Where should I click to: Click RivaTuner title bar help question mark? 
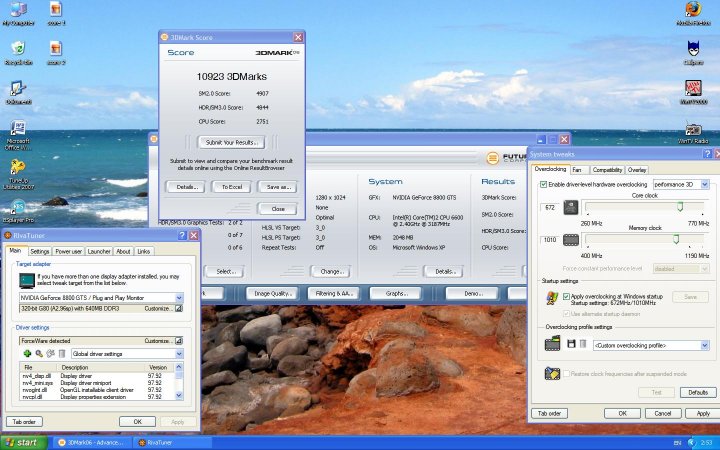(182, 235)
